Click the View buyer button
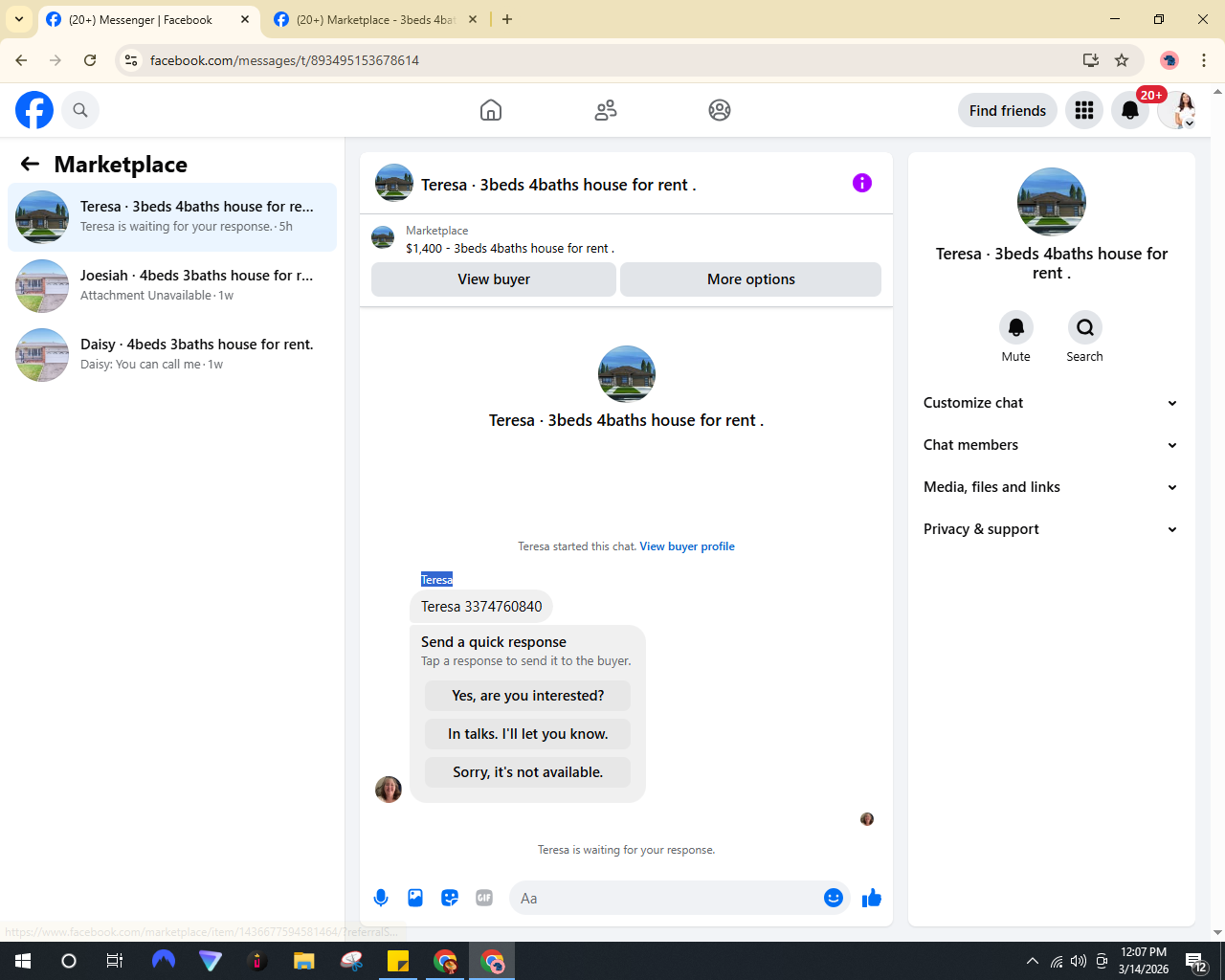 [494, 279]
